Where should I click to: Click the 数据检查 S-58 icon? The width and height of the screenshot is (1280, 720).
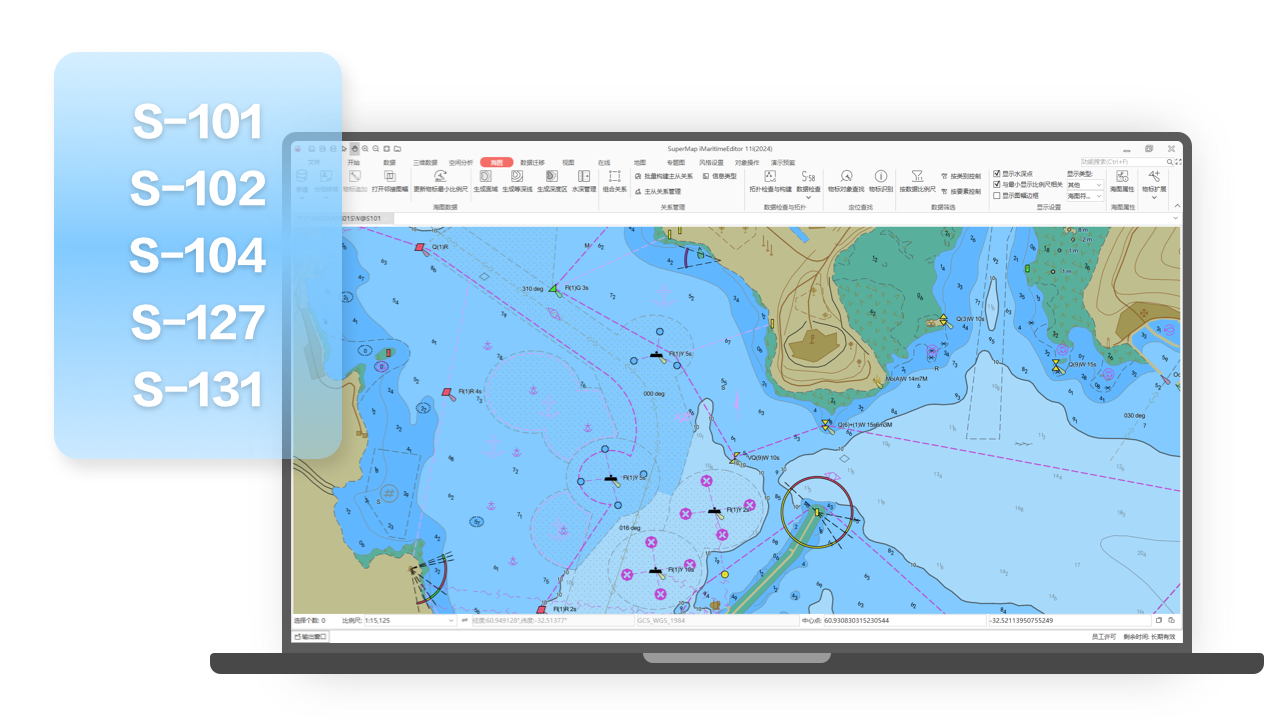808,176
